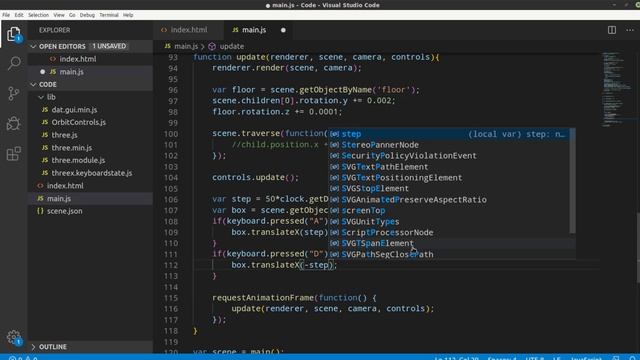This screenshot has height=360, width=640.
Task: Open the Debug view bug icon
Action: [13, 123]
